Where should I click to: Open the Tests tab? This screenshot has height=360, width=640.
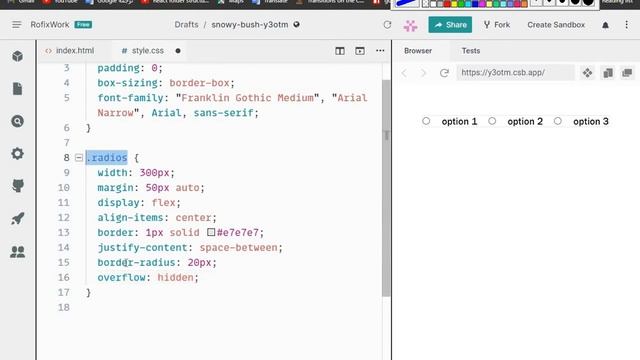coord(471,51)
